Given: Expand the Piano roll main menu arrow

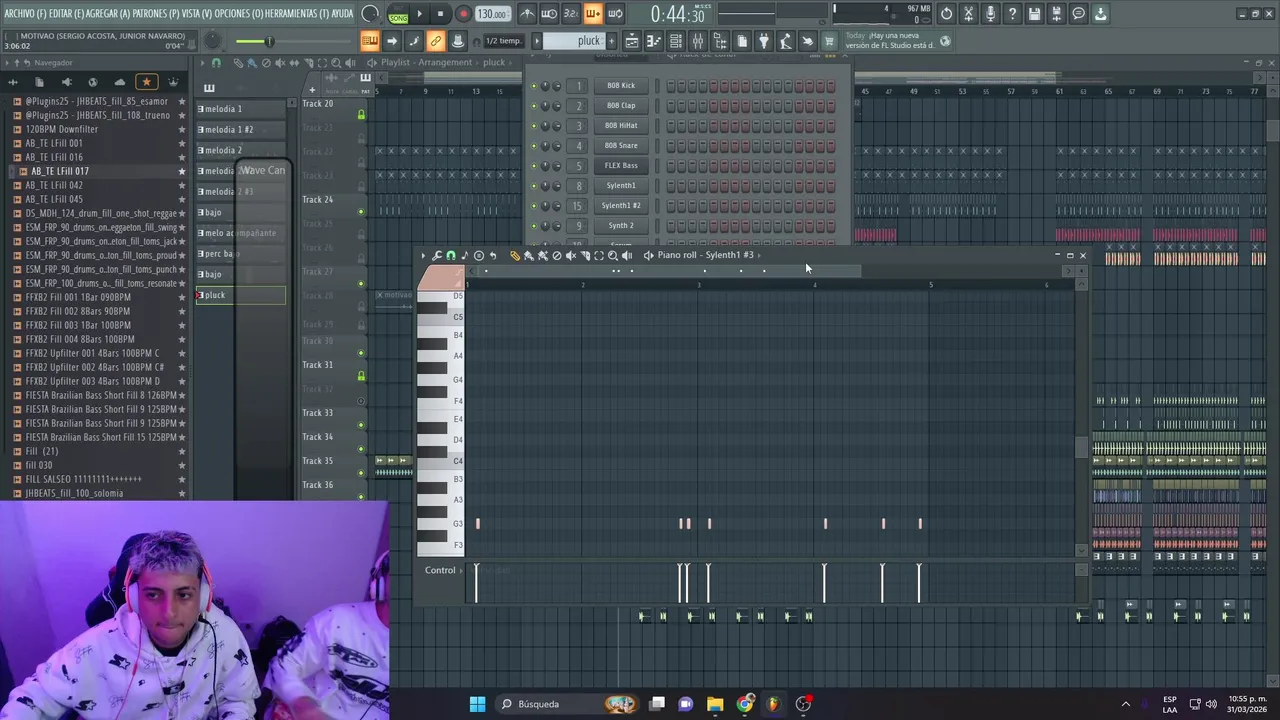Looking at the screenshot, I should tap(423, 256).
